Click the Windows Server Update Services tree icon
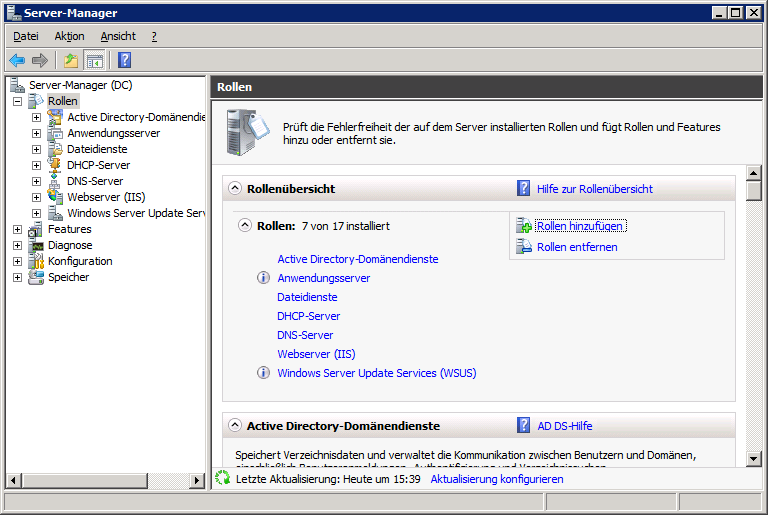Image resolution: width=768 pixels, height=515 pixels. pos(55,213)
